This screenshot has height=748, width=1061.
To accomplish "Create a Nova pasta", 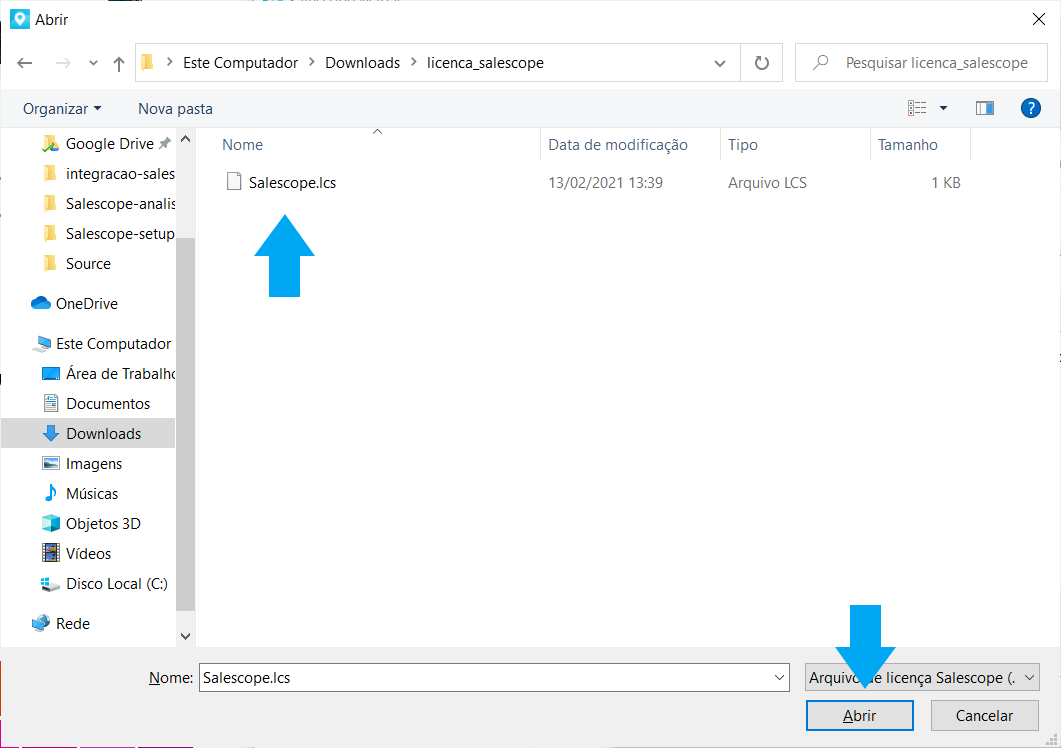I will click(x=175, y=109).
